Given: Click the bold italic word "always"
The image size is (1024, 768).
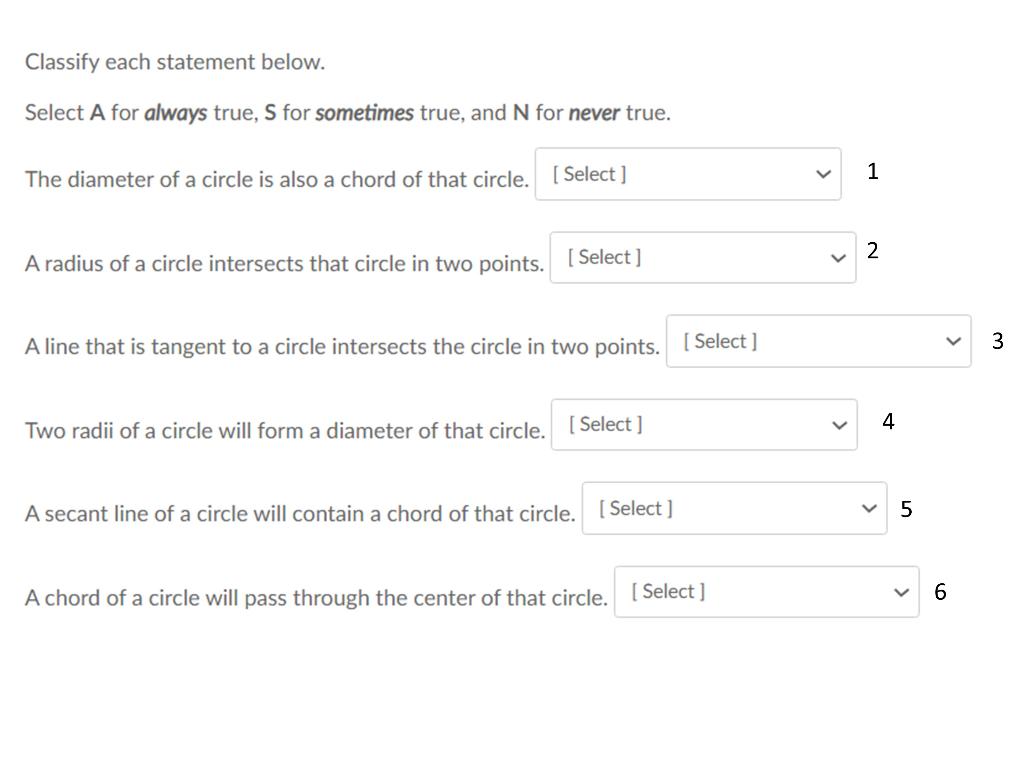Looking at the screenshot, I should pyautogui.click(x=175, y=113).
